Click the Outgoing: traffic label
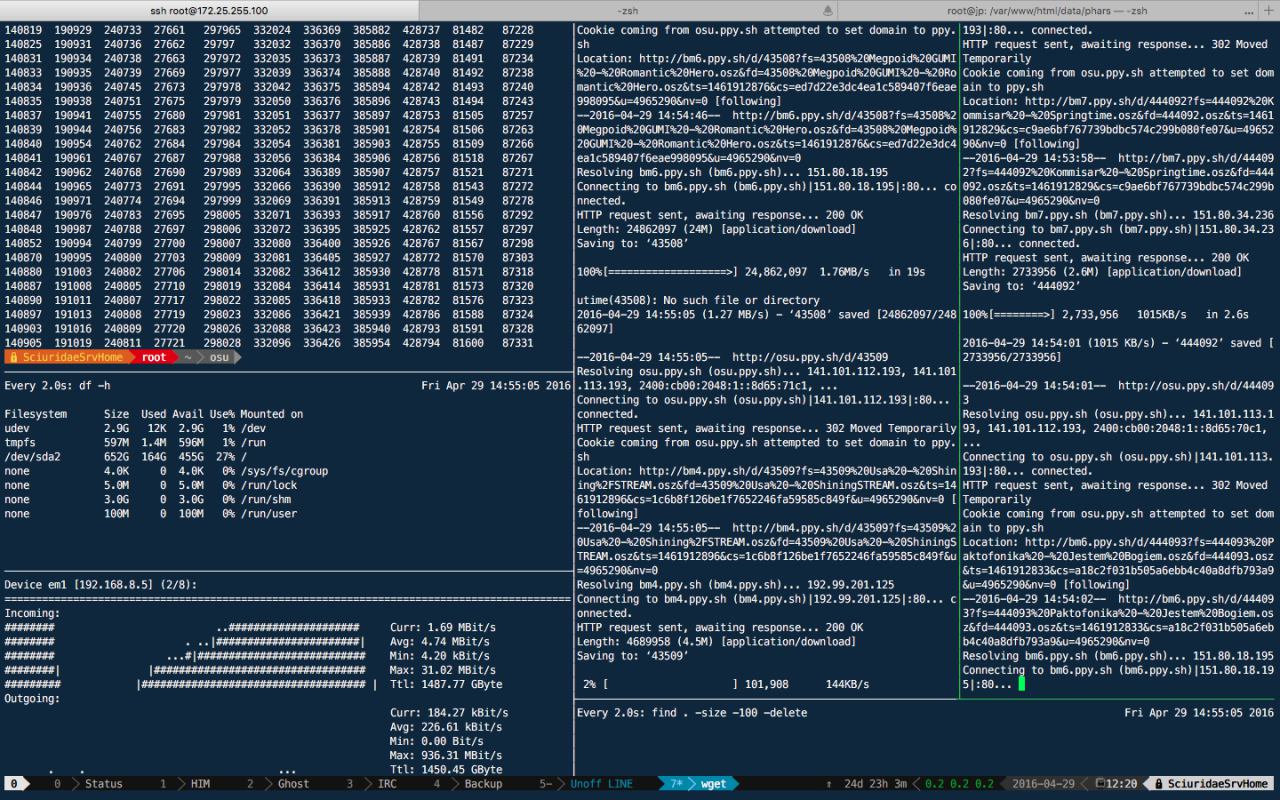The height and width of the screenshot is (800, 1280). pyautogui.click(x=32, y=698)
